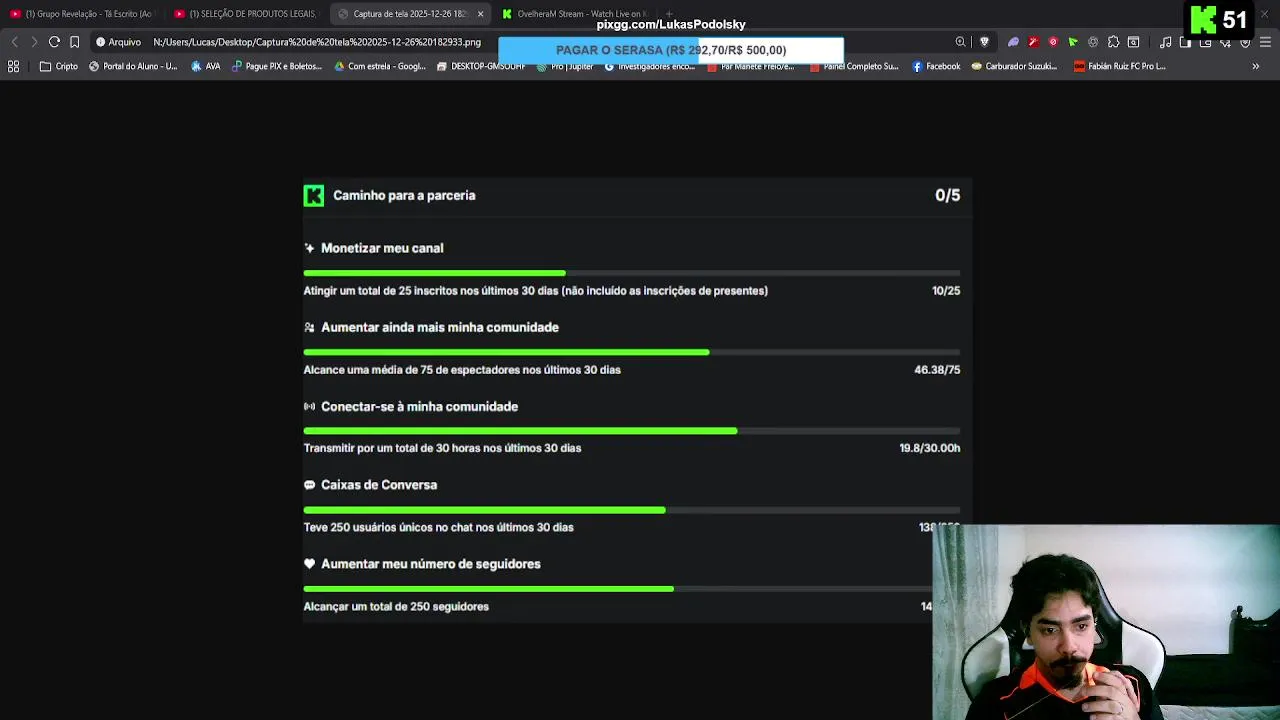Image resolution: width=1280 pixels, height=720 pixels.
Task: Open a new tab with plus button
Action: coord(669,14)
